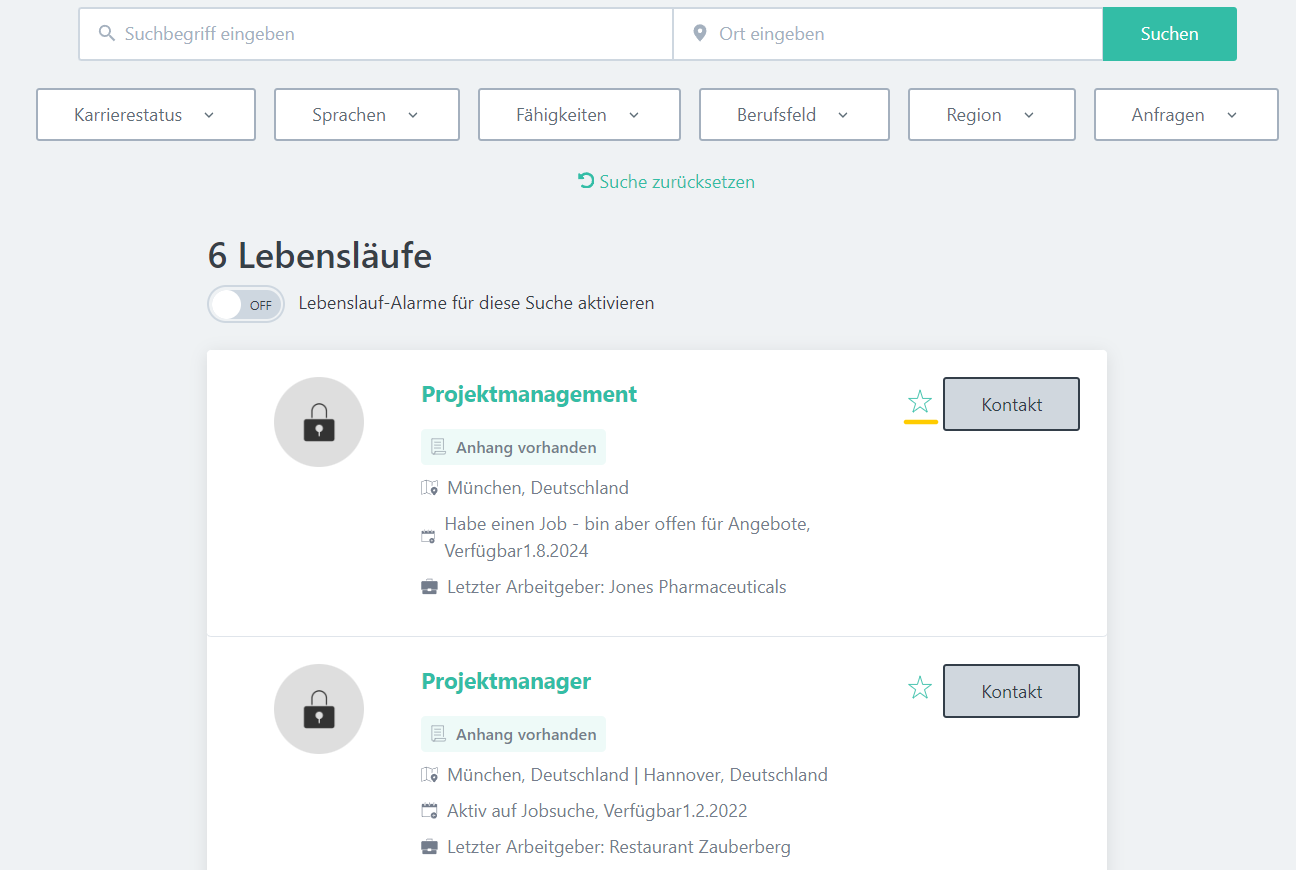Click the location pin icon

point(700,34)
